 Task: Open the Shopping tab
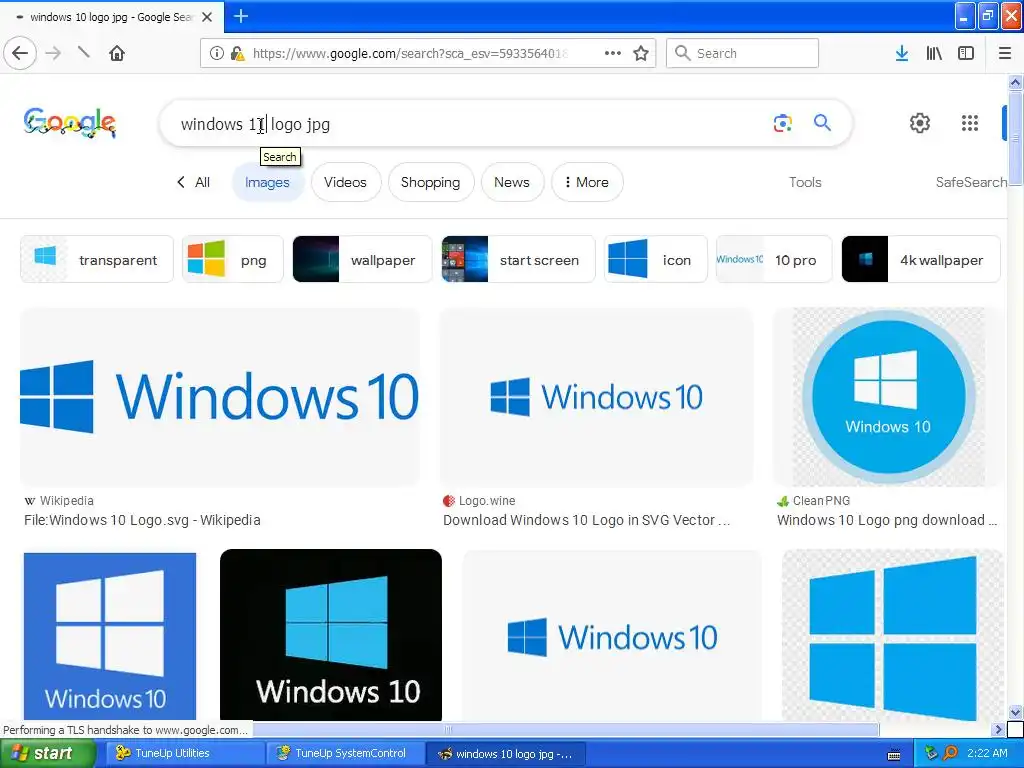[x=430, y=182]
